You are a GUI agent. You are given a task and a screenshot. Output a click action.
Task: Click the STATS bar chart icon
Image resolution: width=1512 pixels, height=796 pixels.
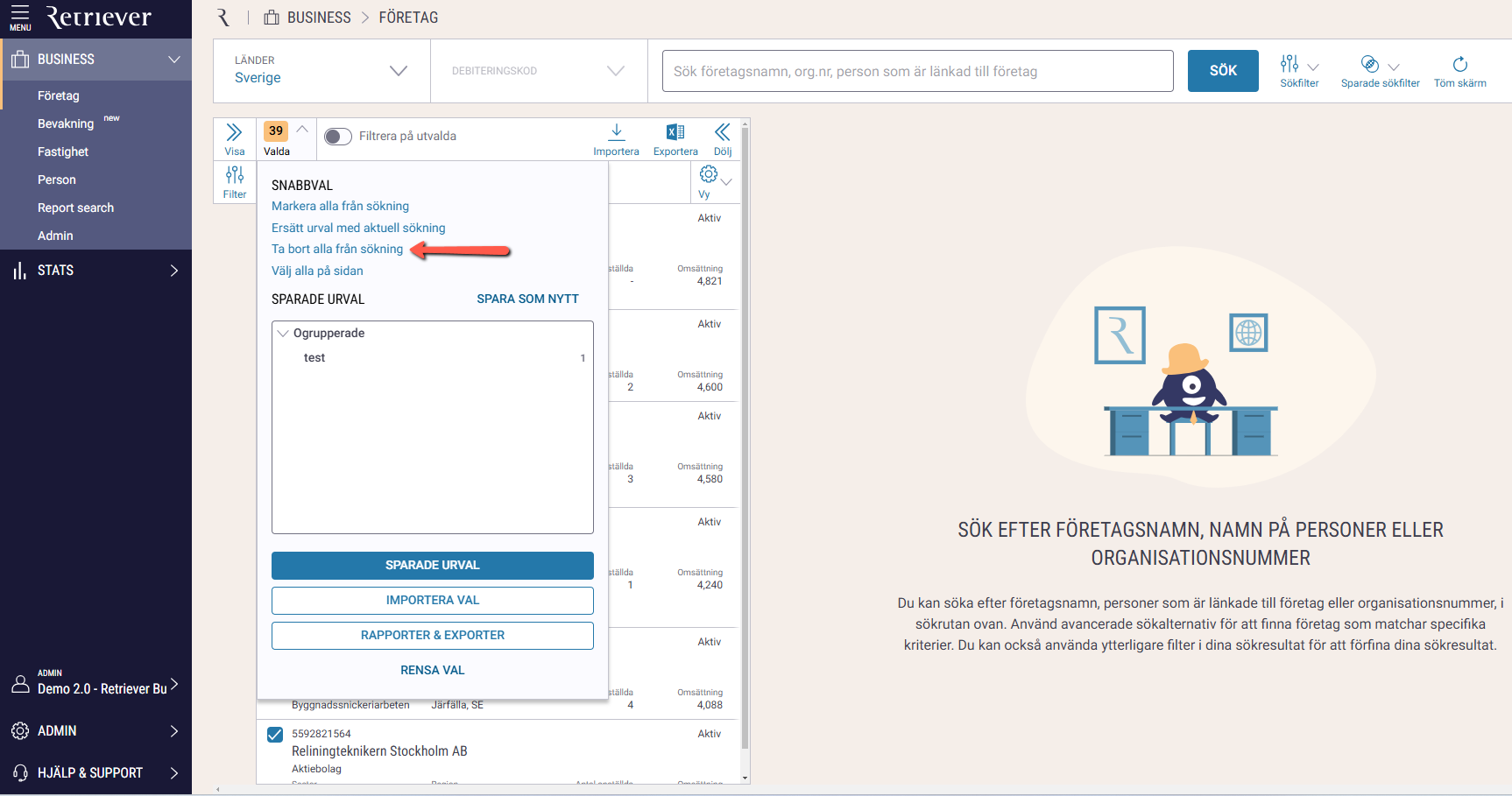19,271
